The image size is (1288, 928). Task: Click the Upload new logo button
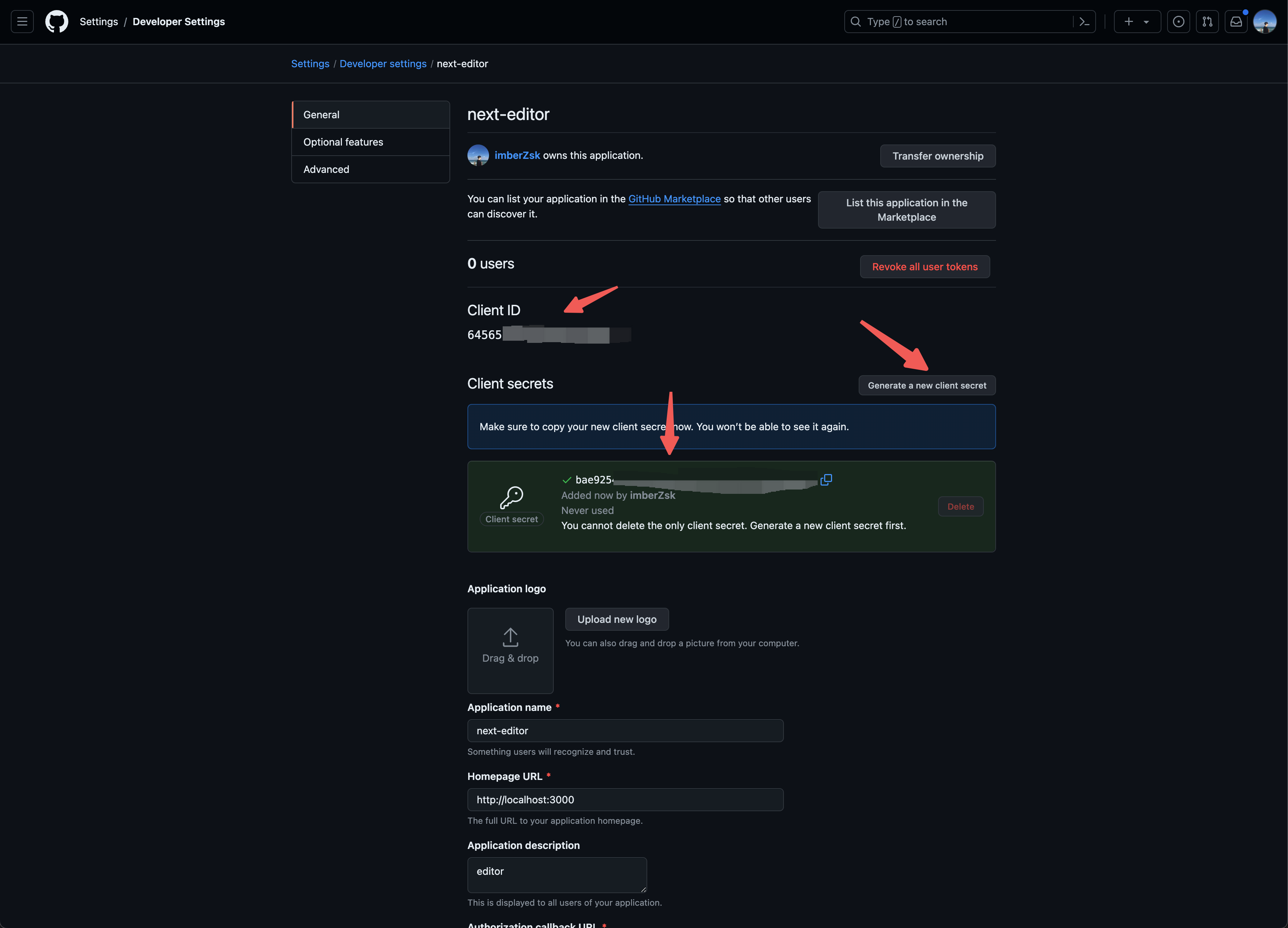pos(617,619)
